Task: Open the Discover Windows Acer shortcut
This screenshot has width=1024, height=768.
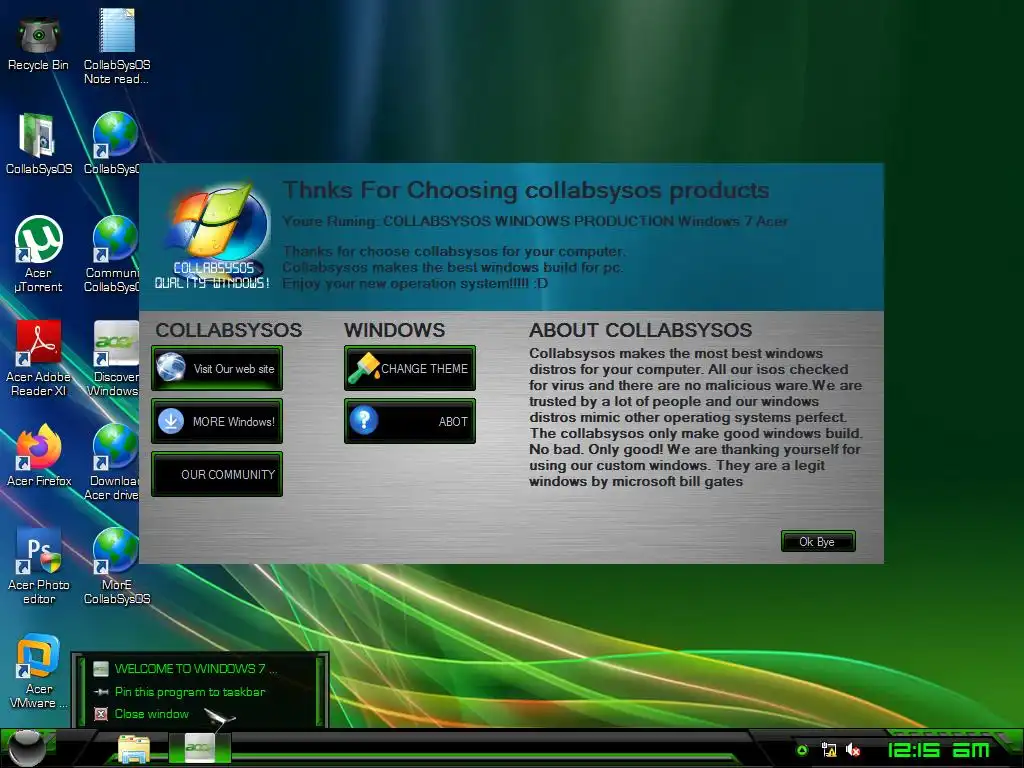Action: pyautogui.click(x=114, y=358)
